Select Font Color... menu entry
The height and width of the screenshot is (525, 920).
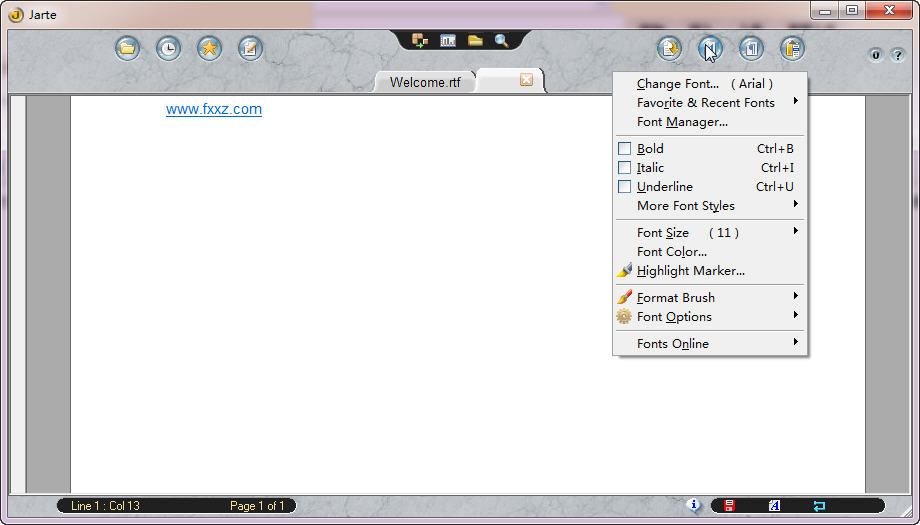pos(710,252)
